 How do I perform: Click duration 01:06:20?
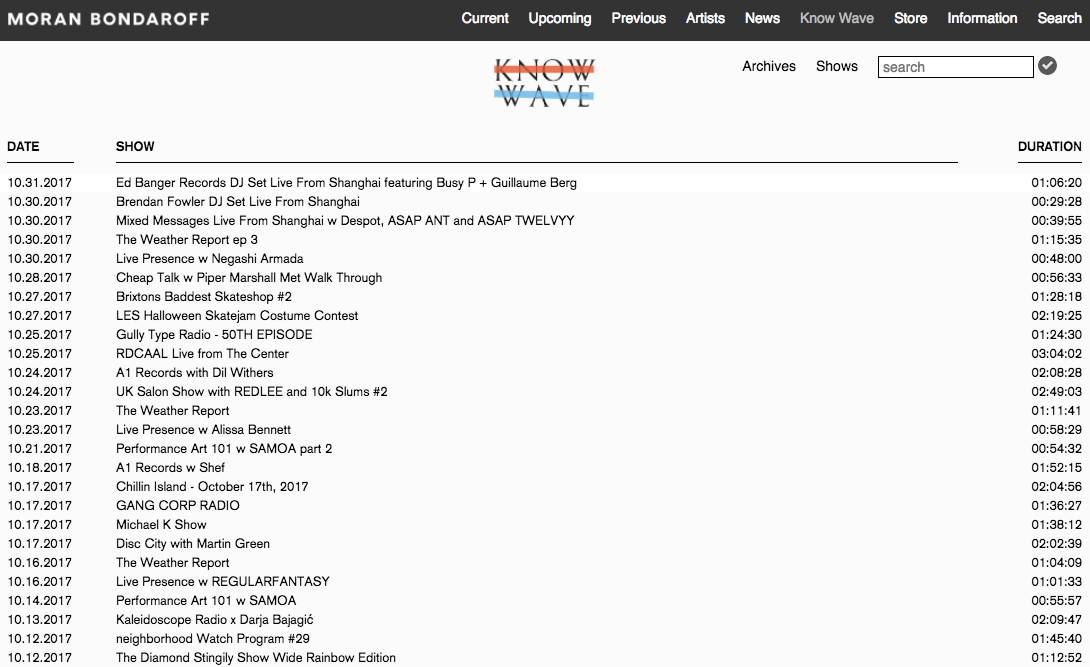point(1056,183)
